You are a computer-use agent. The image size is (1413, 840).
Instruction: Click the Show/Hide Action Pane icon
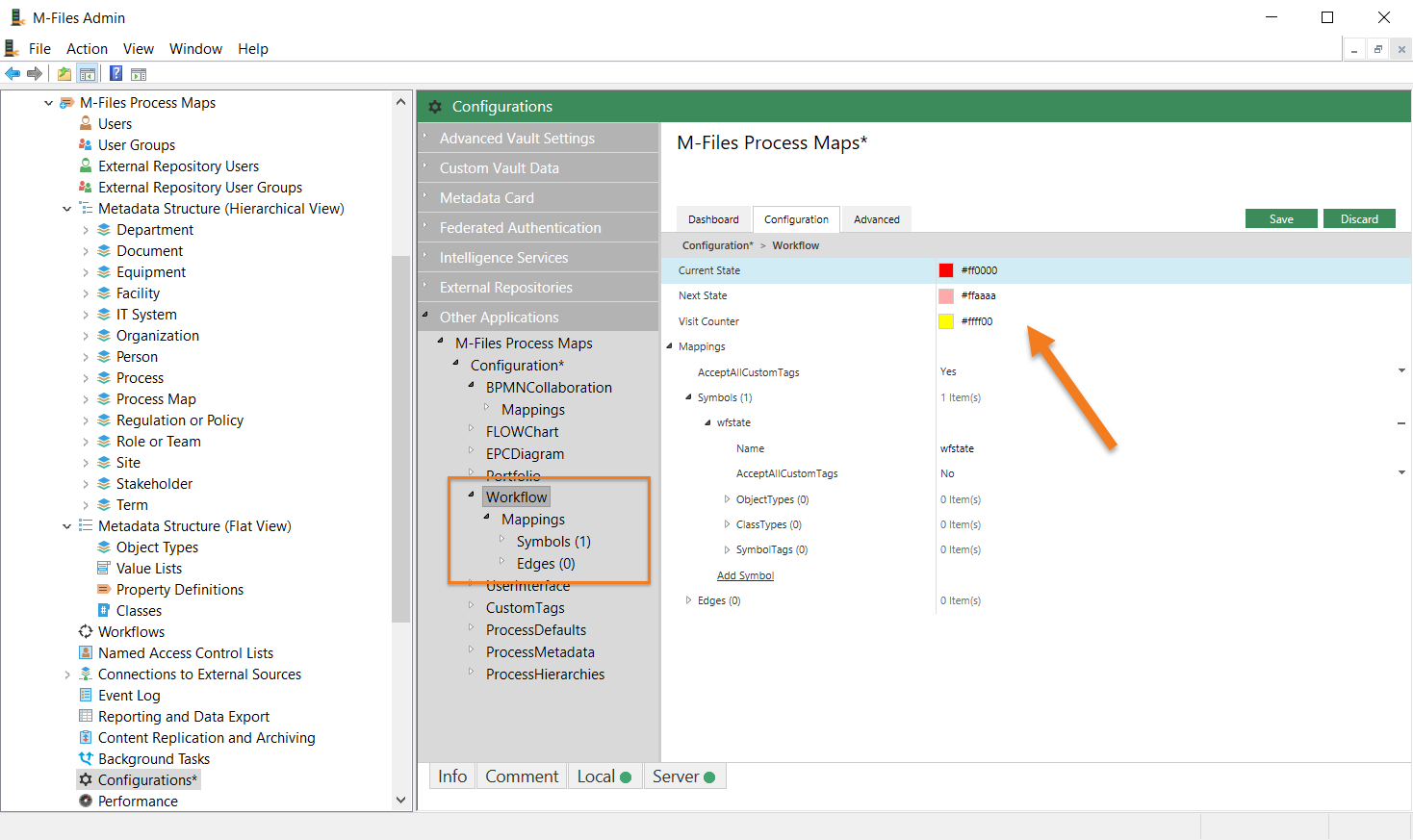click(x=139, y=74)
